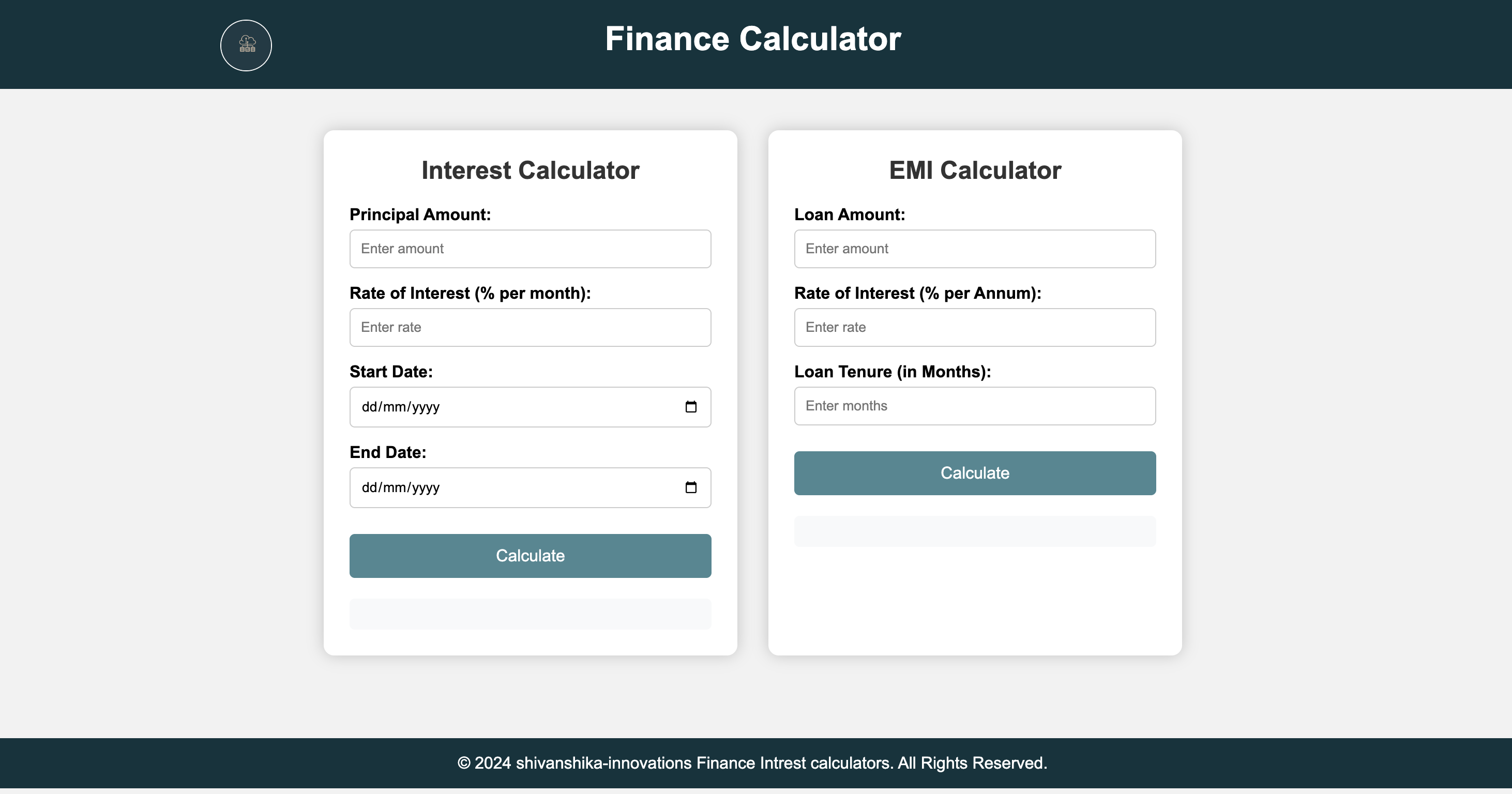Select the Principal Amount input field

coord(530,248)
